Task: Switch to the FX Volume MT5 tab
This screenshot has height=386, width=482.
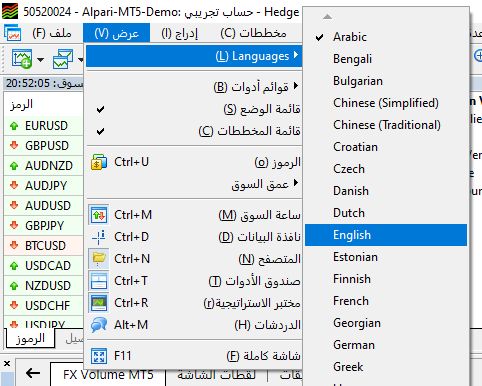Action: tap(108, 375)
